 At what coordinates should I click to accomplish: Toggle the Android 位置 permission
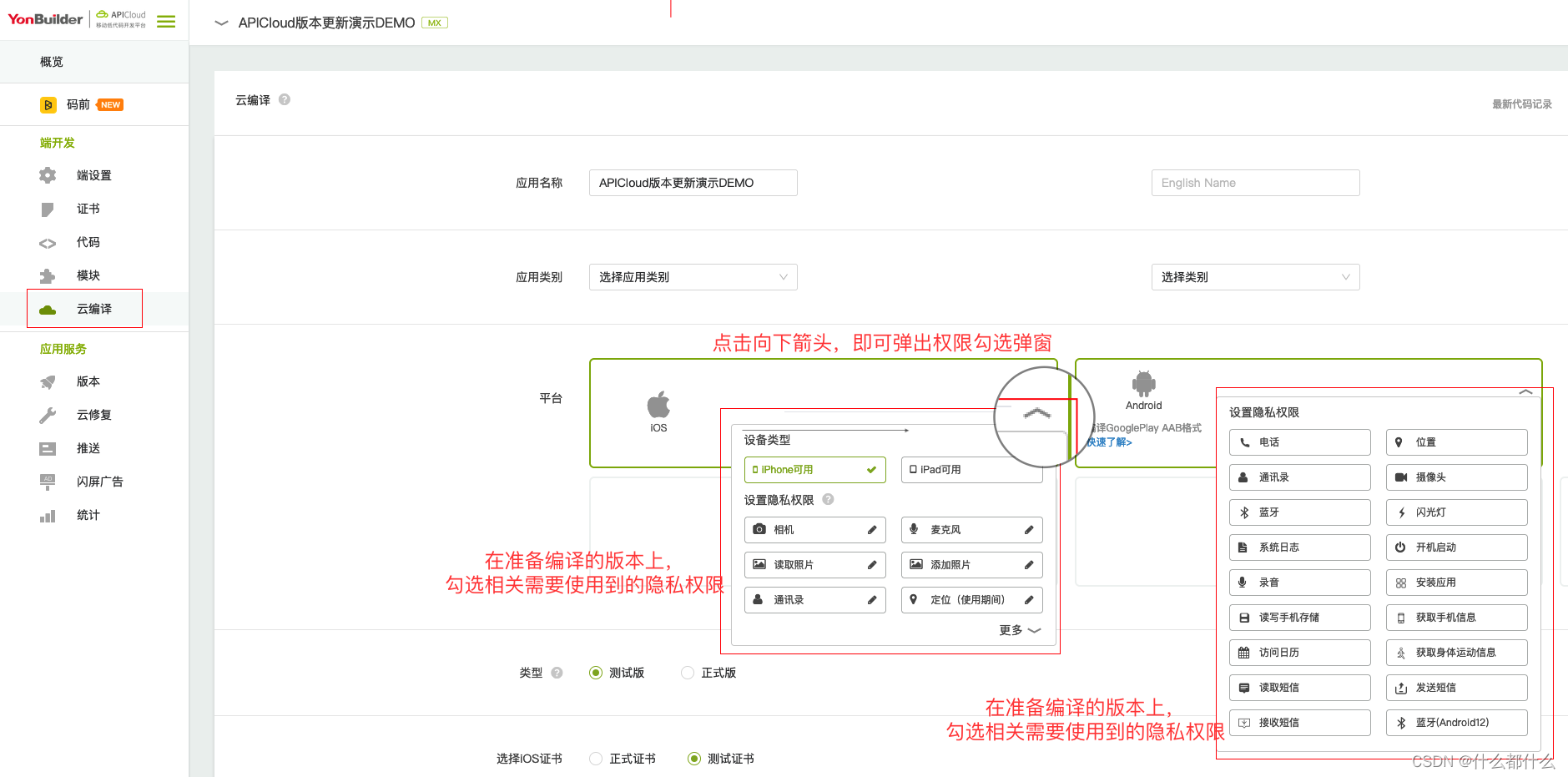click(1456, 442)
